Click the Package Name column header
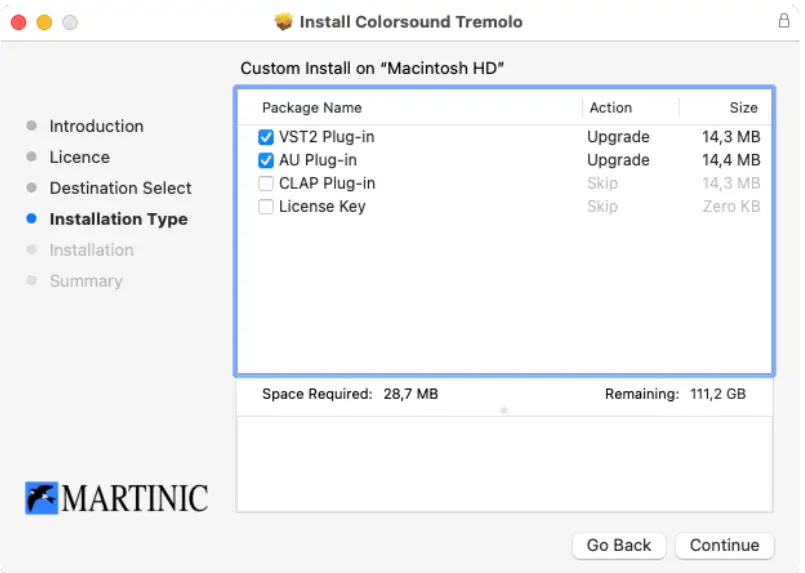Image resolution: width=805 pixels, height=573 pixels. pyautogui.click(x=312, y=108)
